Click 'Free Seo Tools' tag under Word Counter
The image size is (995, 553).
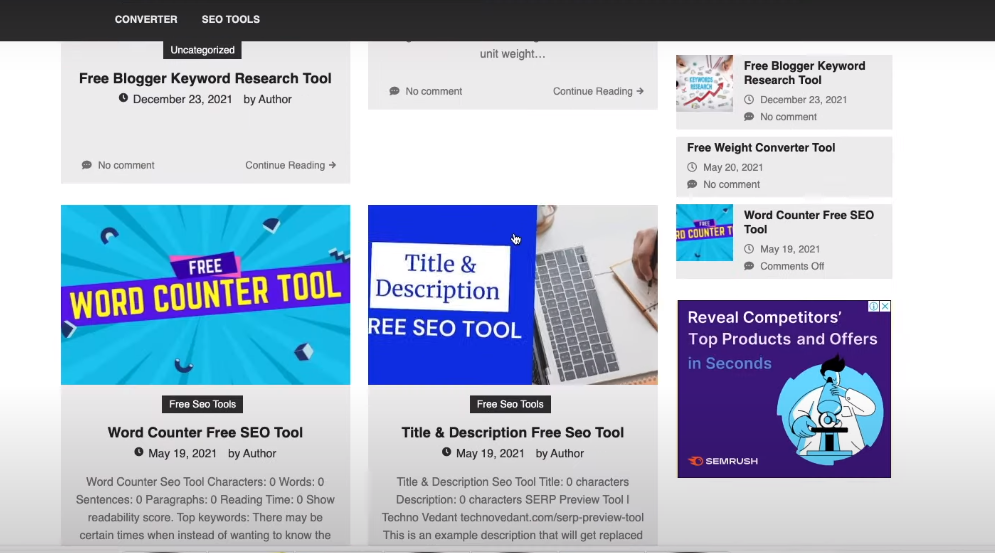click(x=202, y=404)
